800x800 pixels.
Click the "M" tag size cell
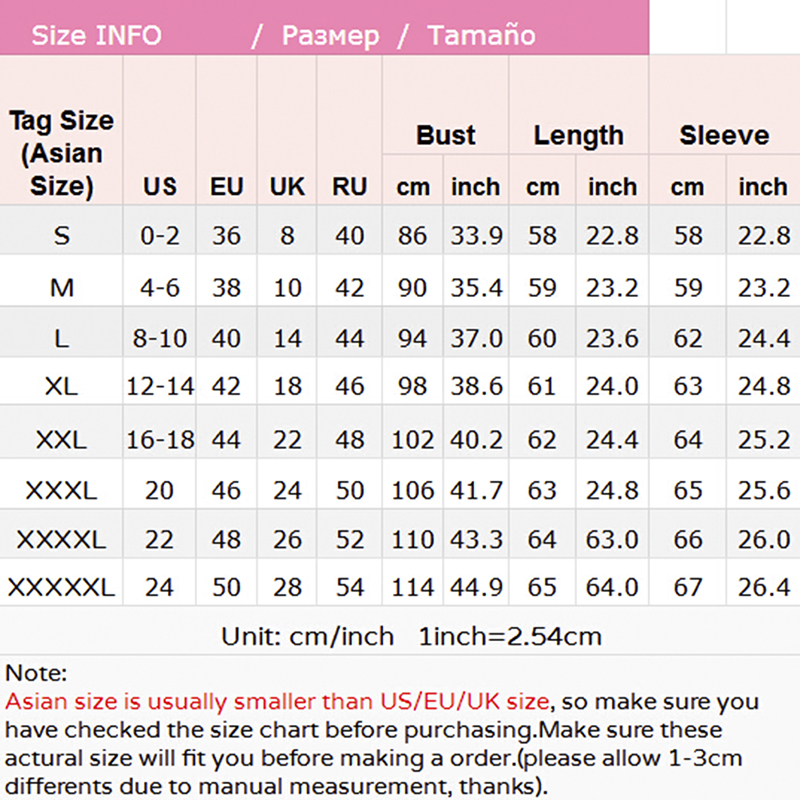click(x=62, y=288)
